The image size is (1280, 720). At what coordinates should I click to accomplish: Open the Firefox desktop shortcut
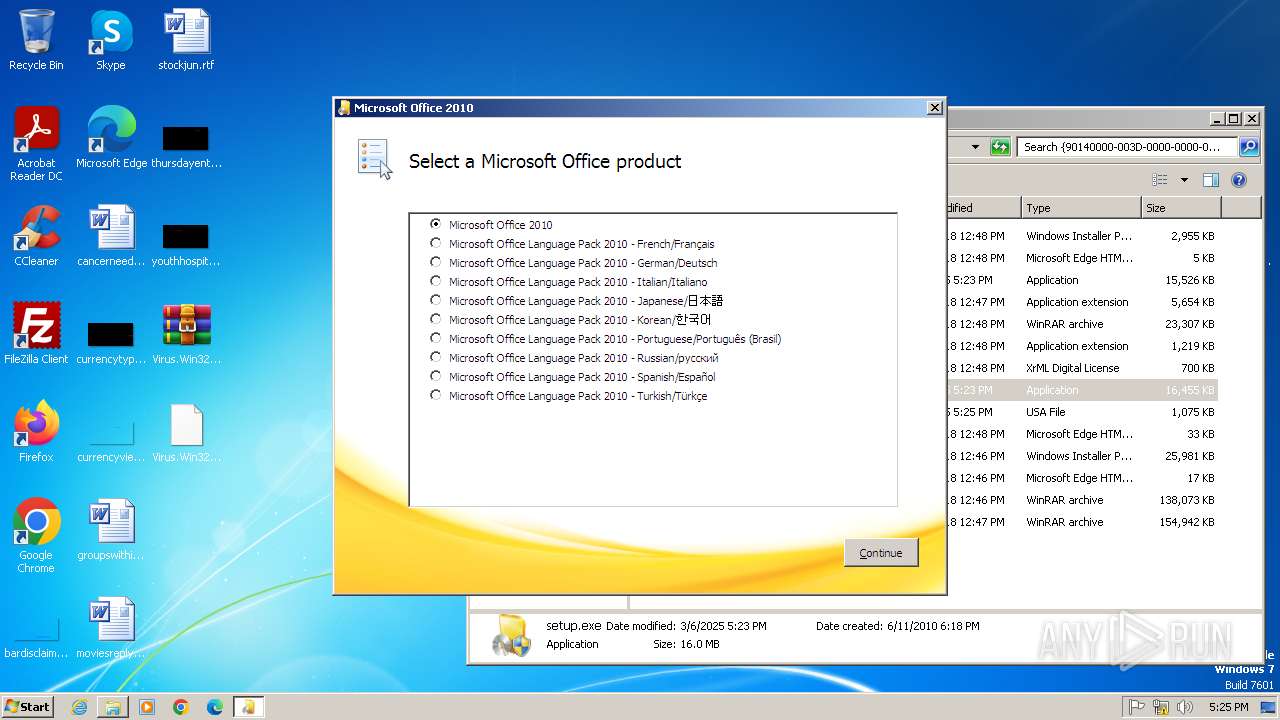pyautogui.click(x=36, y=432)
